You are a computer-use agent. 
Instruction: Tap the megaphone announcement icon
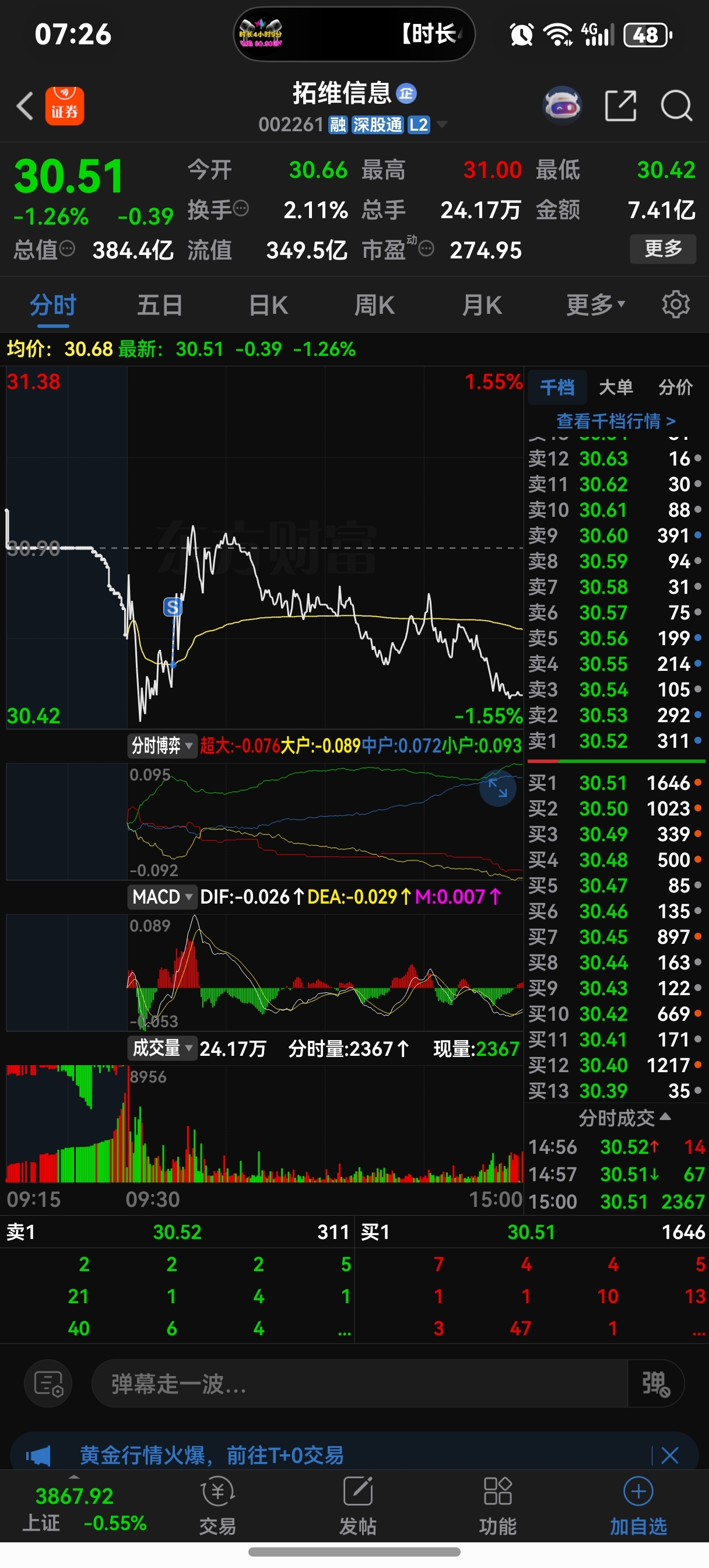click(x=38, y=1455)
